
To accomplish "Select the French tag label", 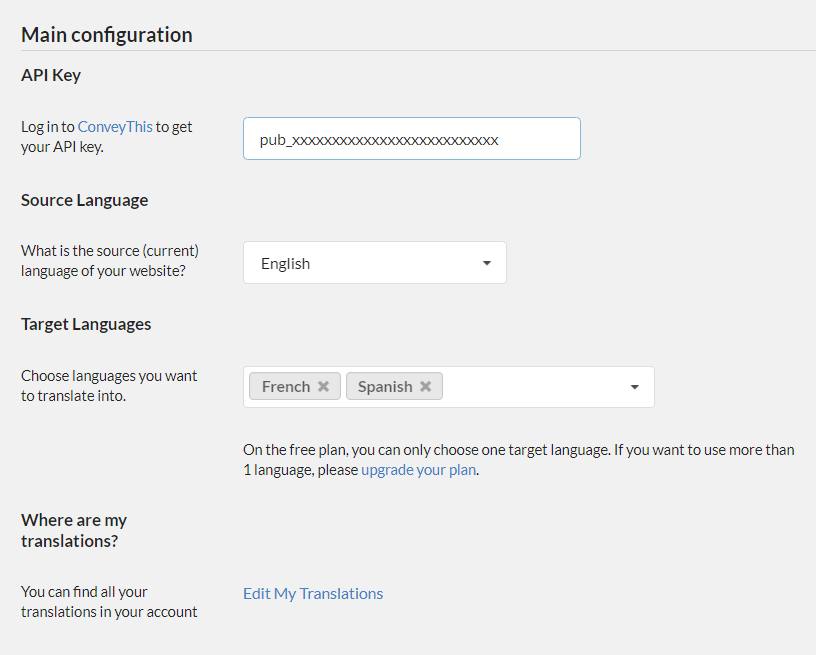I will point(285,387).
